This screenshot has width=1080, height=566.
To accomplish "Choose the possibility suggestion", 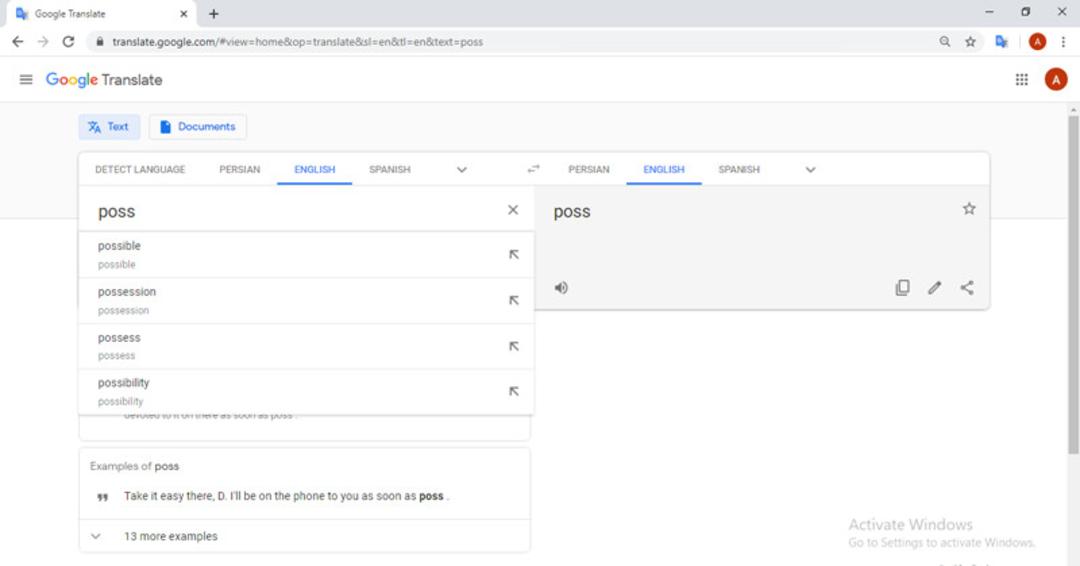I will click(306, 392).
